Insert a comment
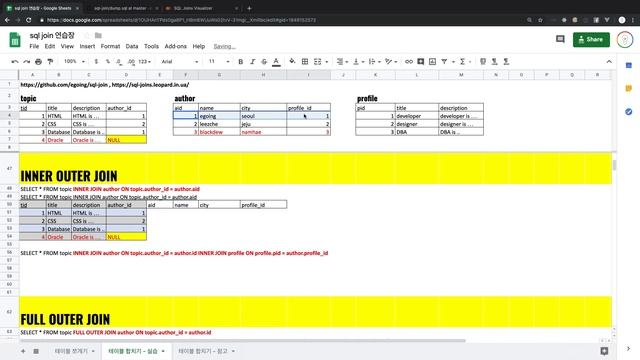Screen dimensions: 640x360 420,62
